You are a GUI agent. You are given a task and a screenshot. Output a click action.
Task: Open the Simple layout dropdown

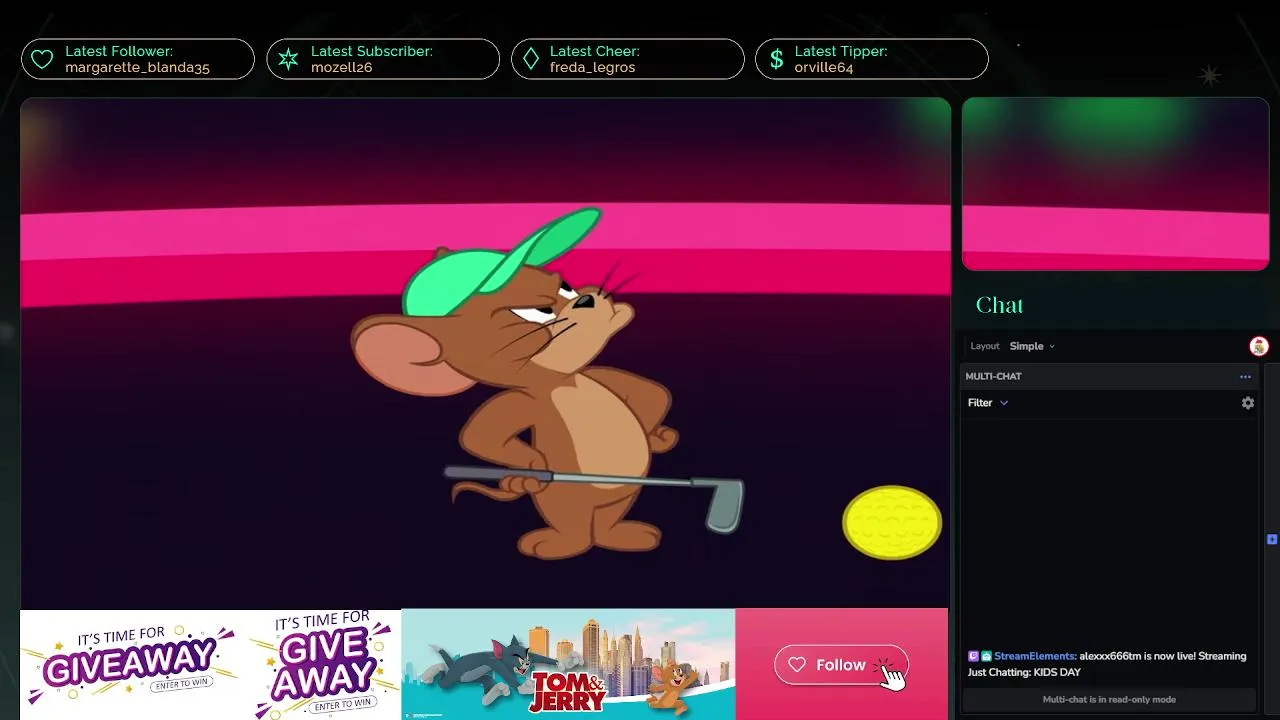[x=1032, y=346]
